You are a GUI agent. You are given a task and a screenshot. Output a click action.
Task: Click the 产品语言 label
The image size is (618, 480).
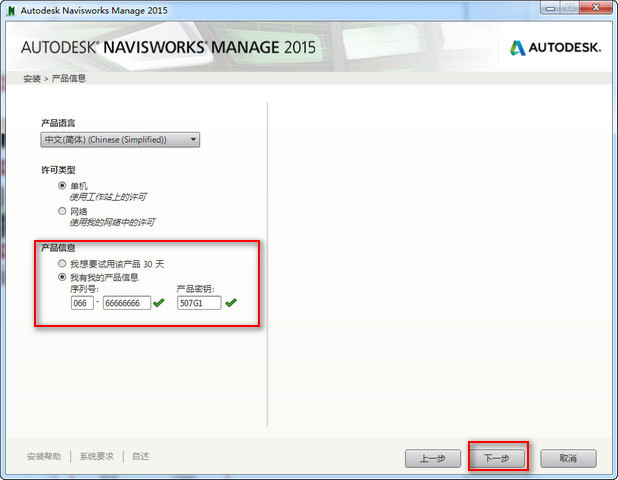[x=58, y=123]
